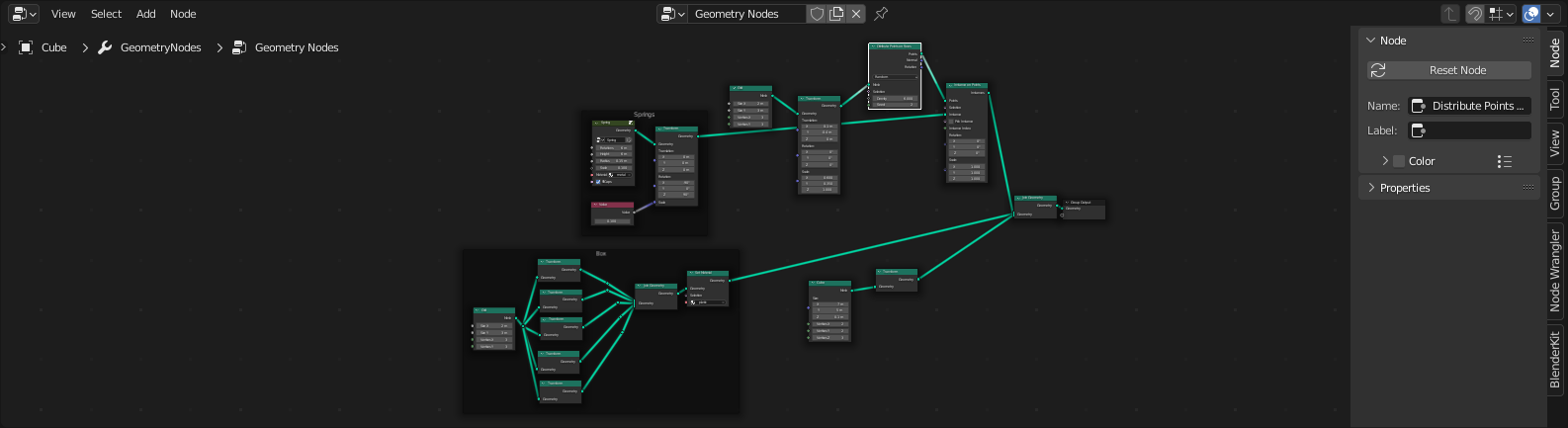Toggle fake user shield icon for node tree
The width and height of the screenshot is (1568, 428).
click(817, 14)
